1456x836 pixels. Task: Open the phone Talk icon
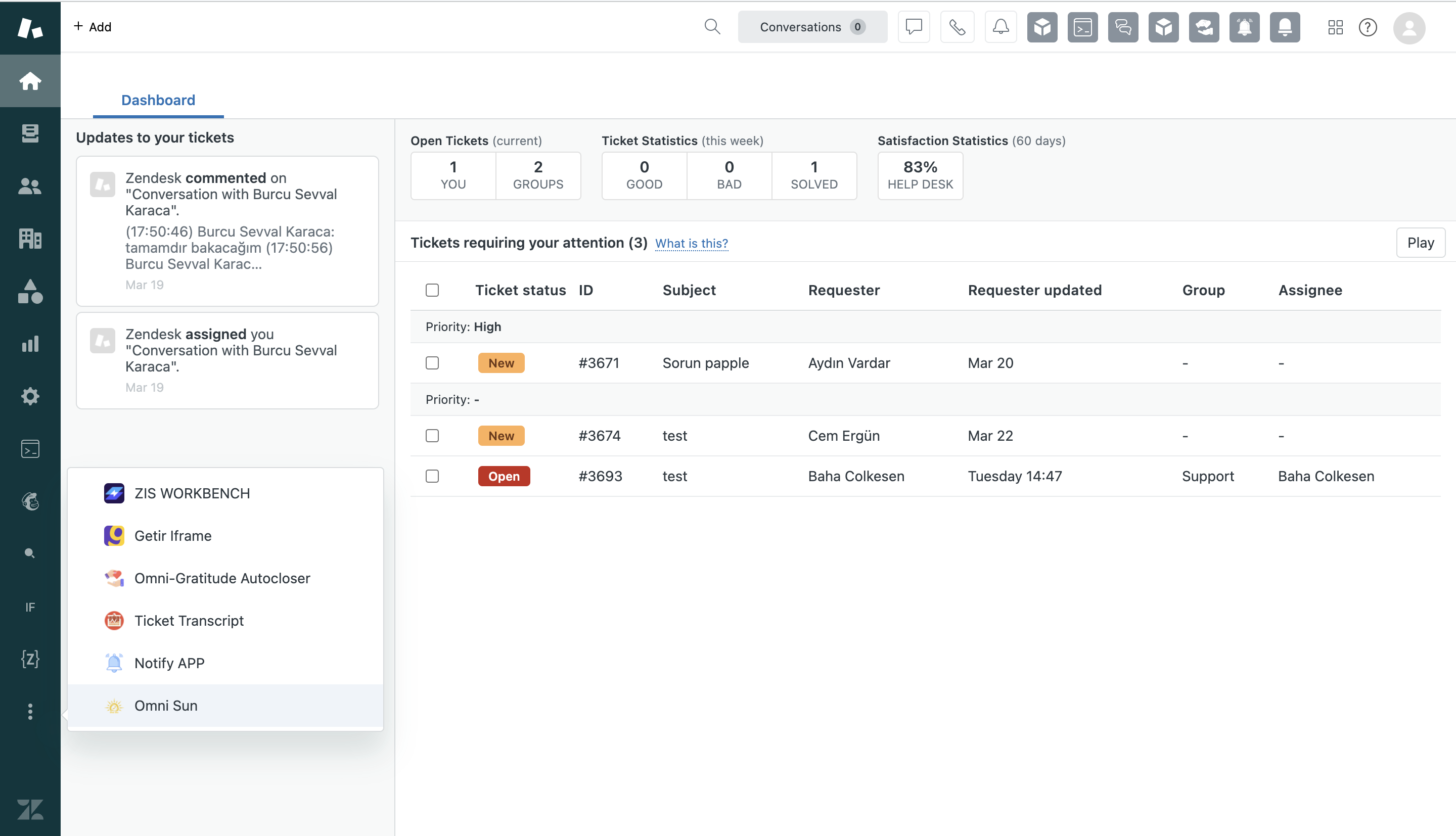[957, 26]
